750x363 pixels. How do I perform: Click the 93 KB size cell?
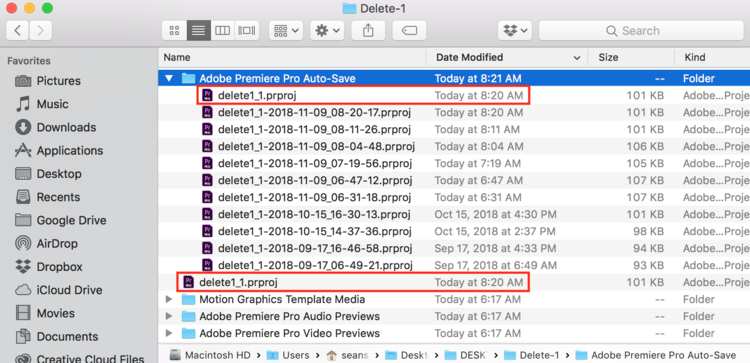pyautogui.click(x=649, y=265)
